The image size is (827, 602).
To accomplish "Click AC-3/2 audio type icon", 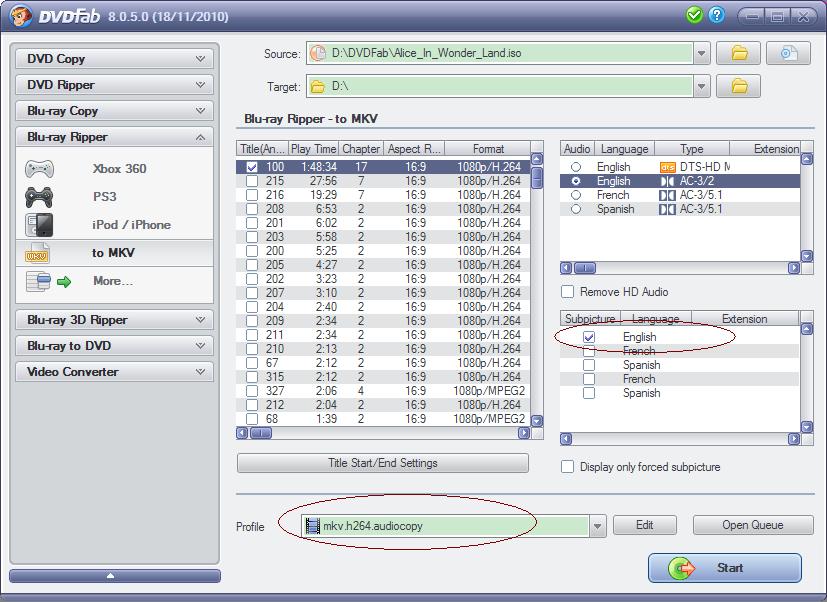I will 667,181.
